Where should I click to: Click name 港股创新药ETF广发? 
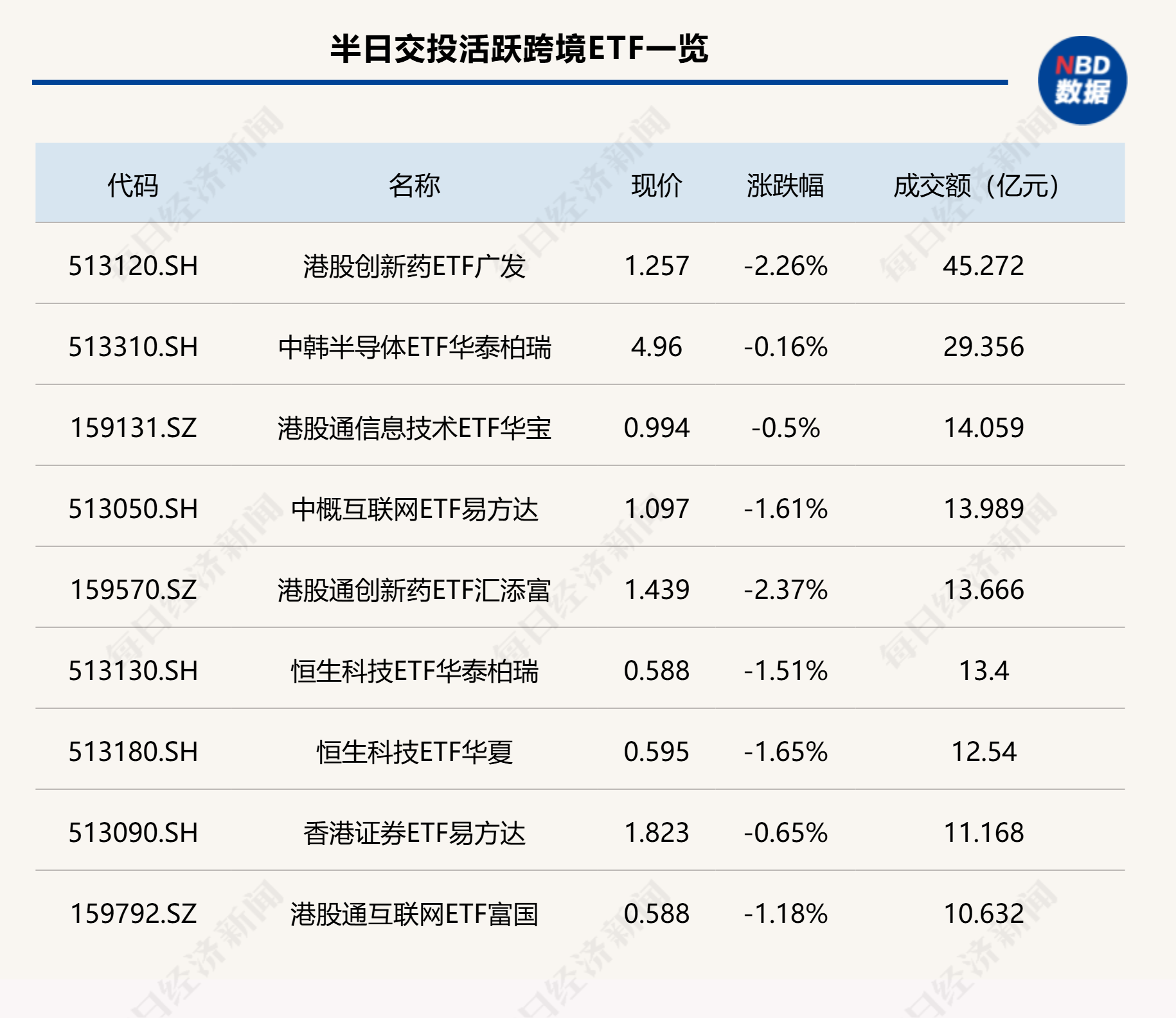pos(414,266)
